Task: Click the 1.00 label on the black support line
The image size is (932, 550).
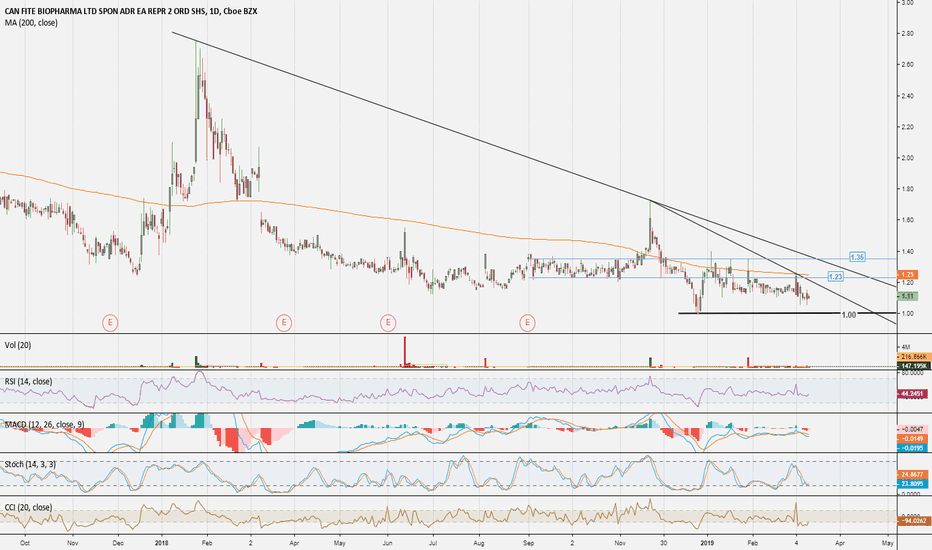Action: (x=849, y=315)
